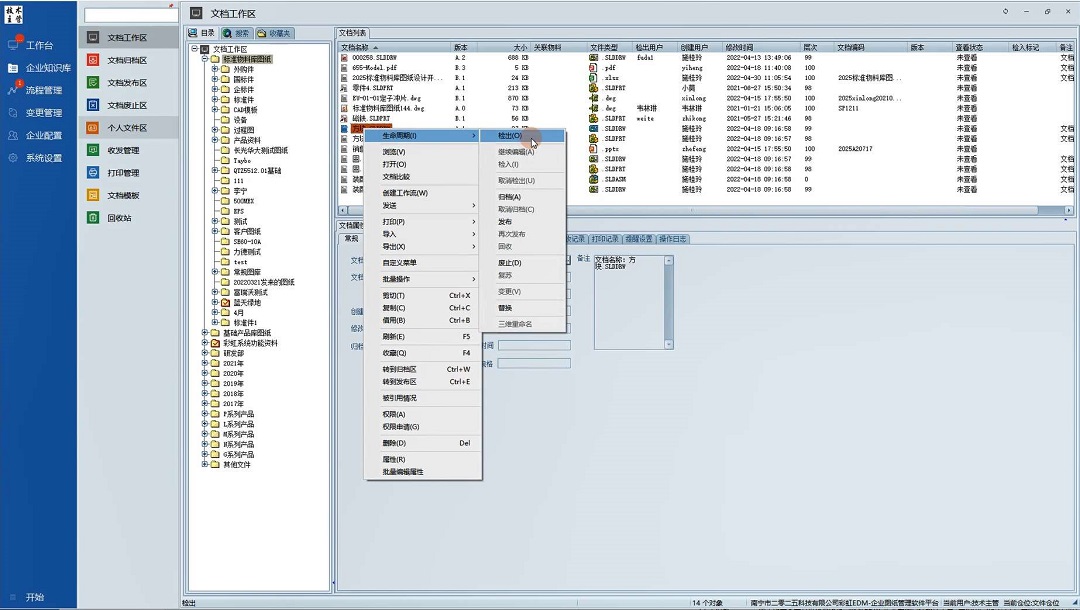Expand the 导入 submenu
The height and width of the screenshot is (610, 1080).
pyautogui.click(x=423, y=234)
